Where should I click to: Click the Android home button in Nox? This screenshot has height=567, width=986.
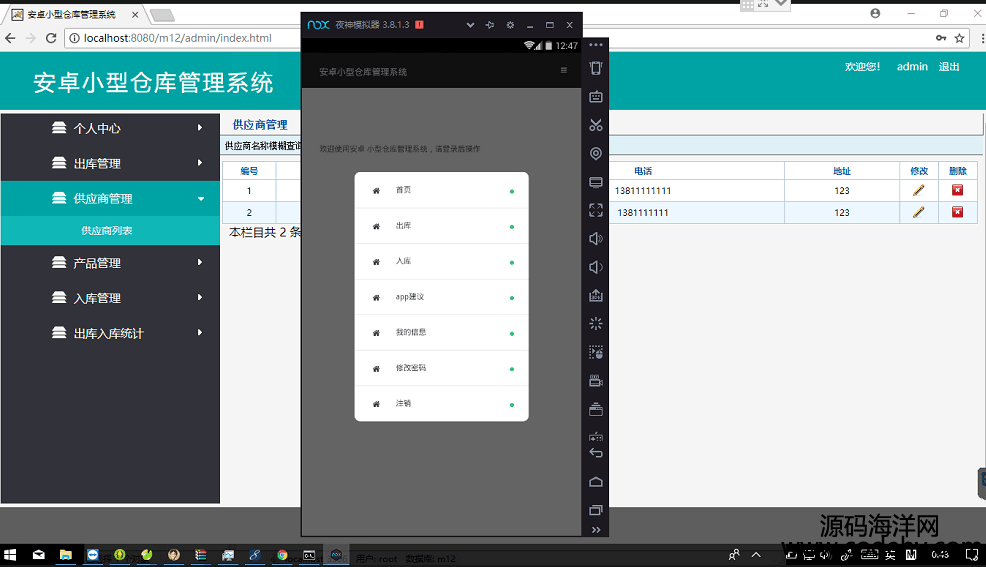(x=595, y=482)
